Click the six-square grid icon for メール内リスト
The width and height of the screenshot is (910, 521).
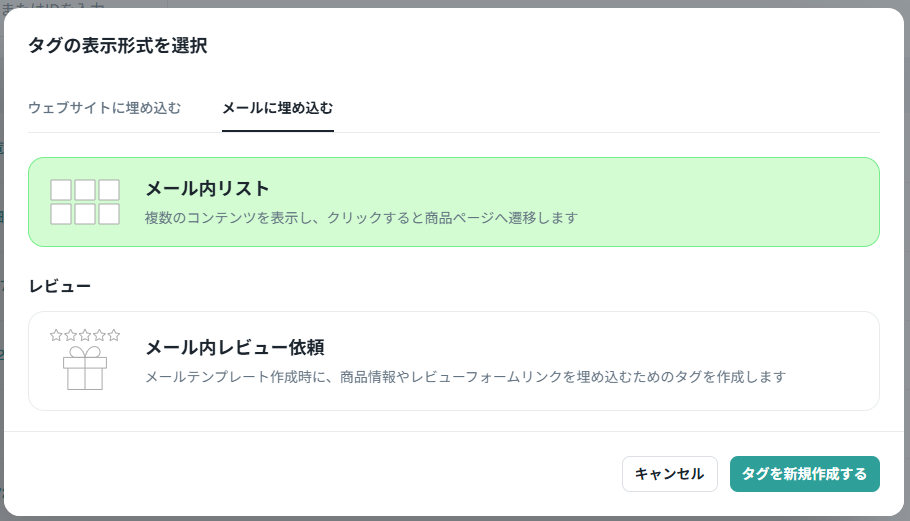(x=85, y=202)
